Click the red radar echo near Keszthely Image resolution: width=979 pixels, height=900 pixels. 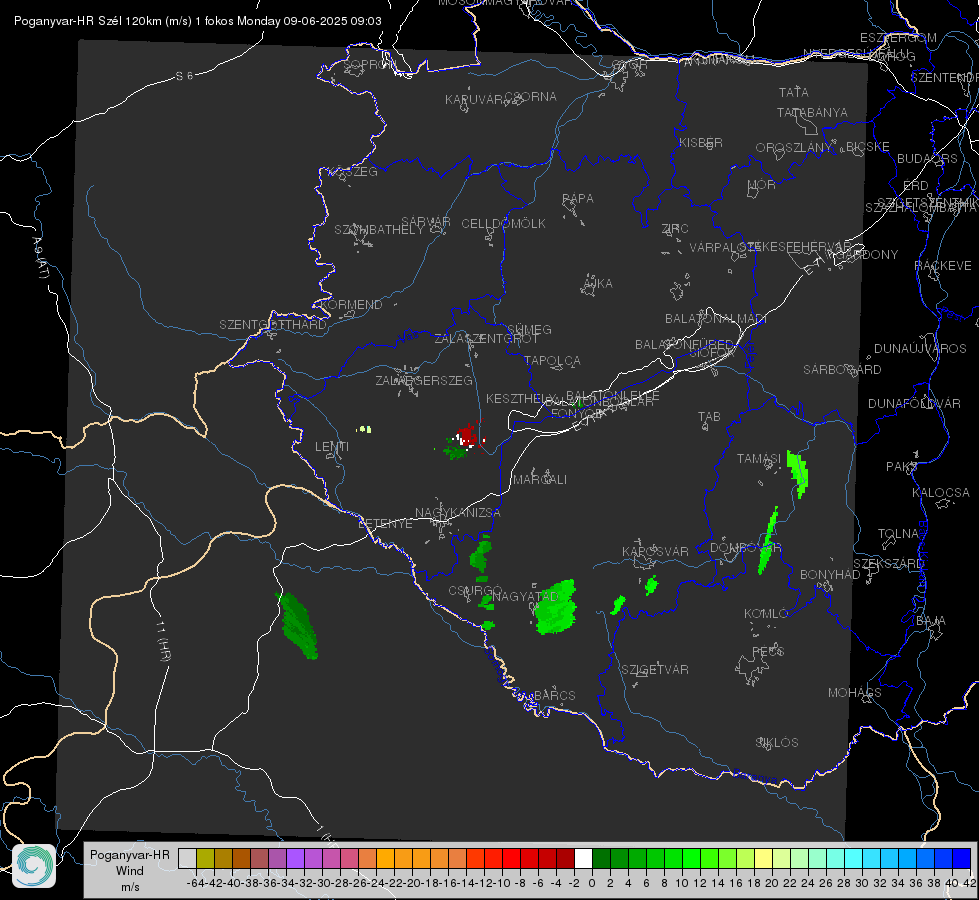point(468,434)
